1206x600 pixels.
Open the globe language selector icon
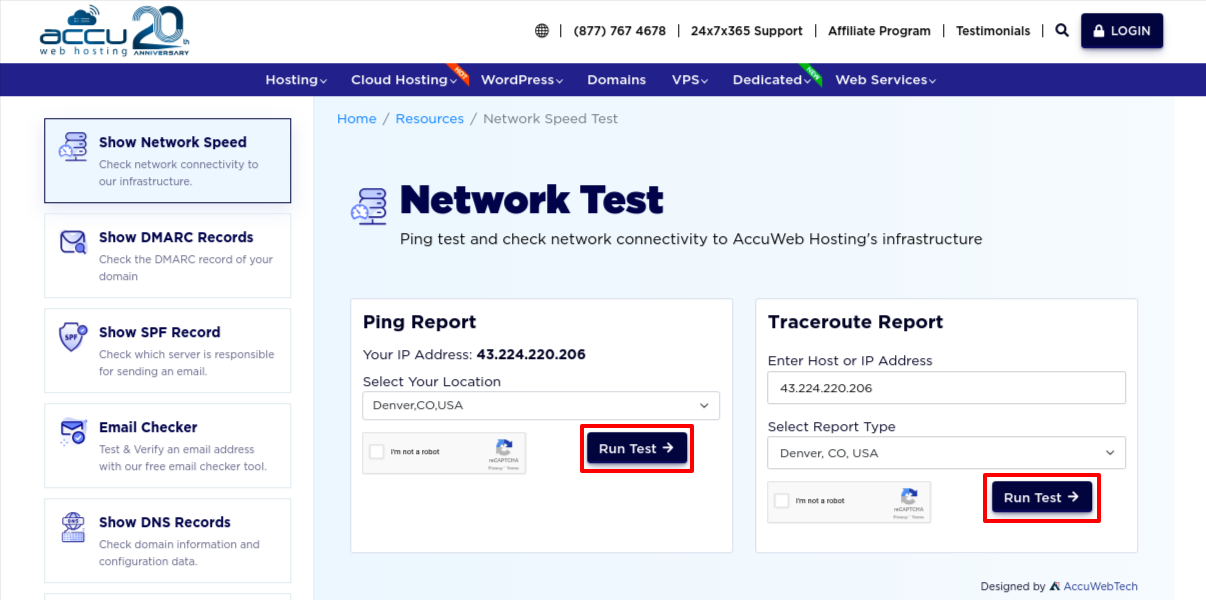click(542, 31)
